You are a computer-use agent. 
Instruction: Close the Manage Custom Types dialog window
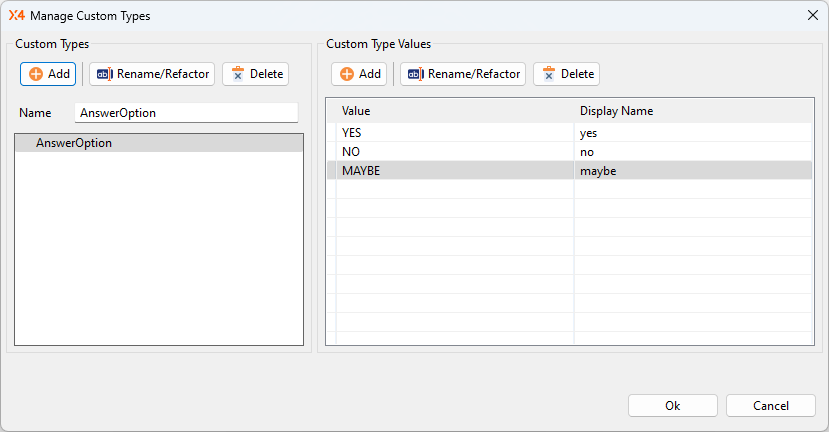[x=812, y=16]
